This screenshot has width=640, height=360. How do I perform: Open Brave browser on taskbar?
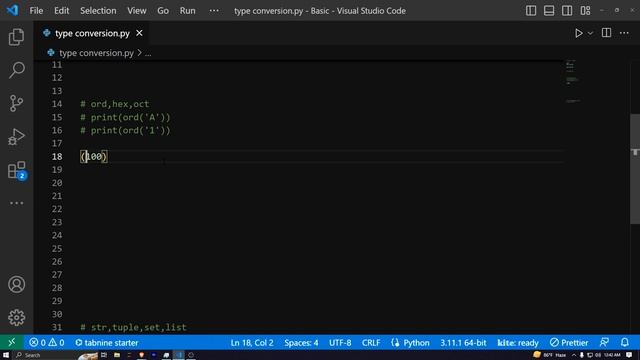coord(141,355)
